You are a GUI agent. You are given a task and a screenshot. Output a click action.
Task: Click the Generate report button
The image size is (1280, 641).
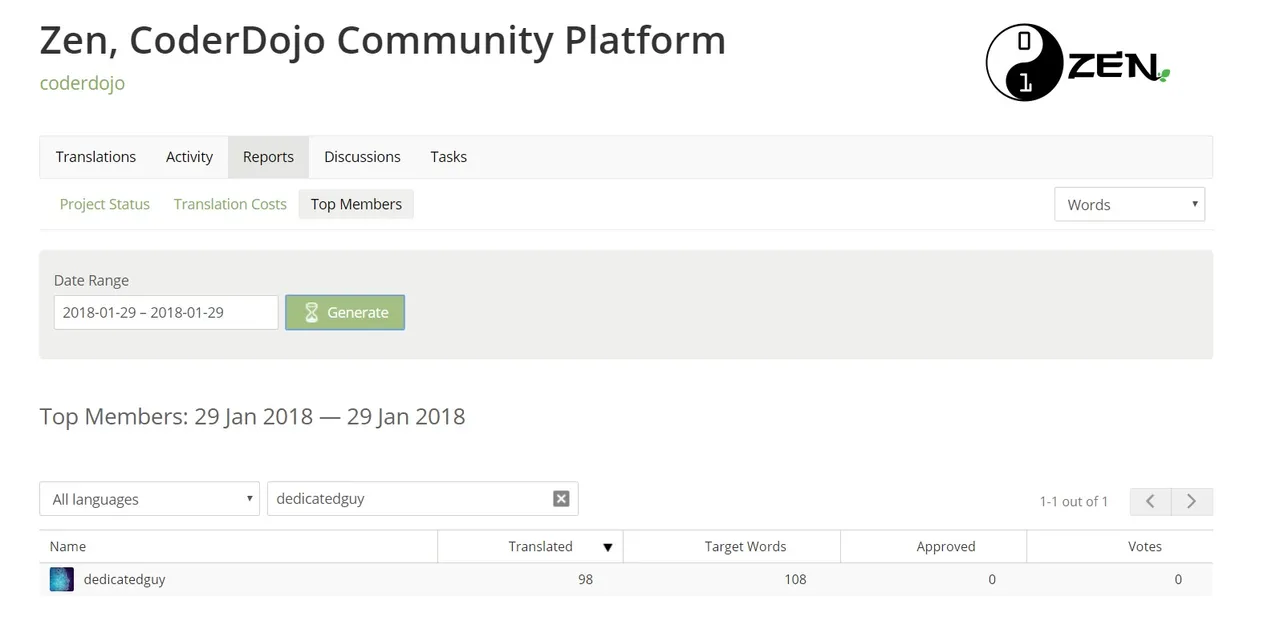345,312
